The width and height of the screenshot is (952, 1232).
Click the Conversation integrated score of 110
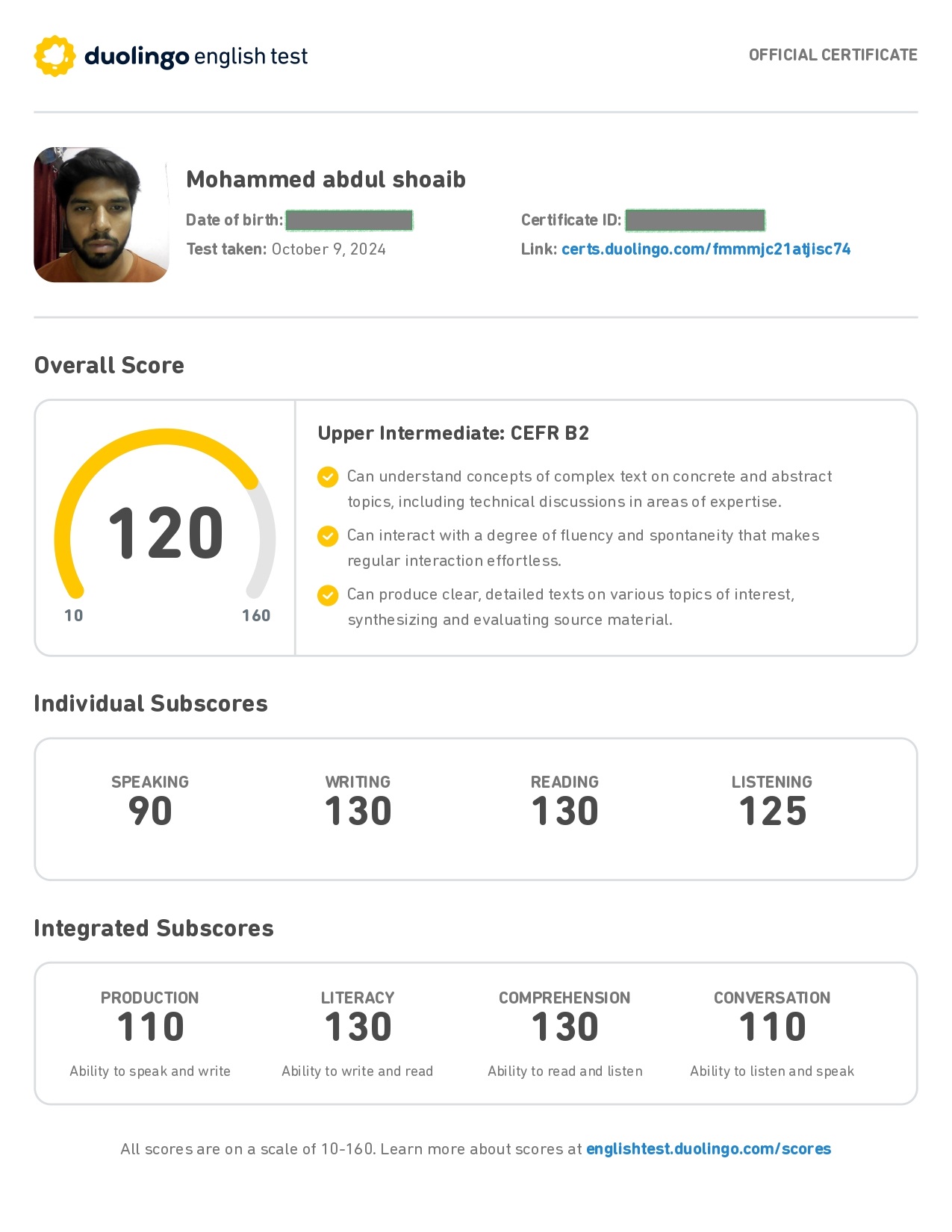772,1027
